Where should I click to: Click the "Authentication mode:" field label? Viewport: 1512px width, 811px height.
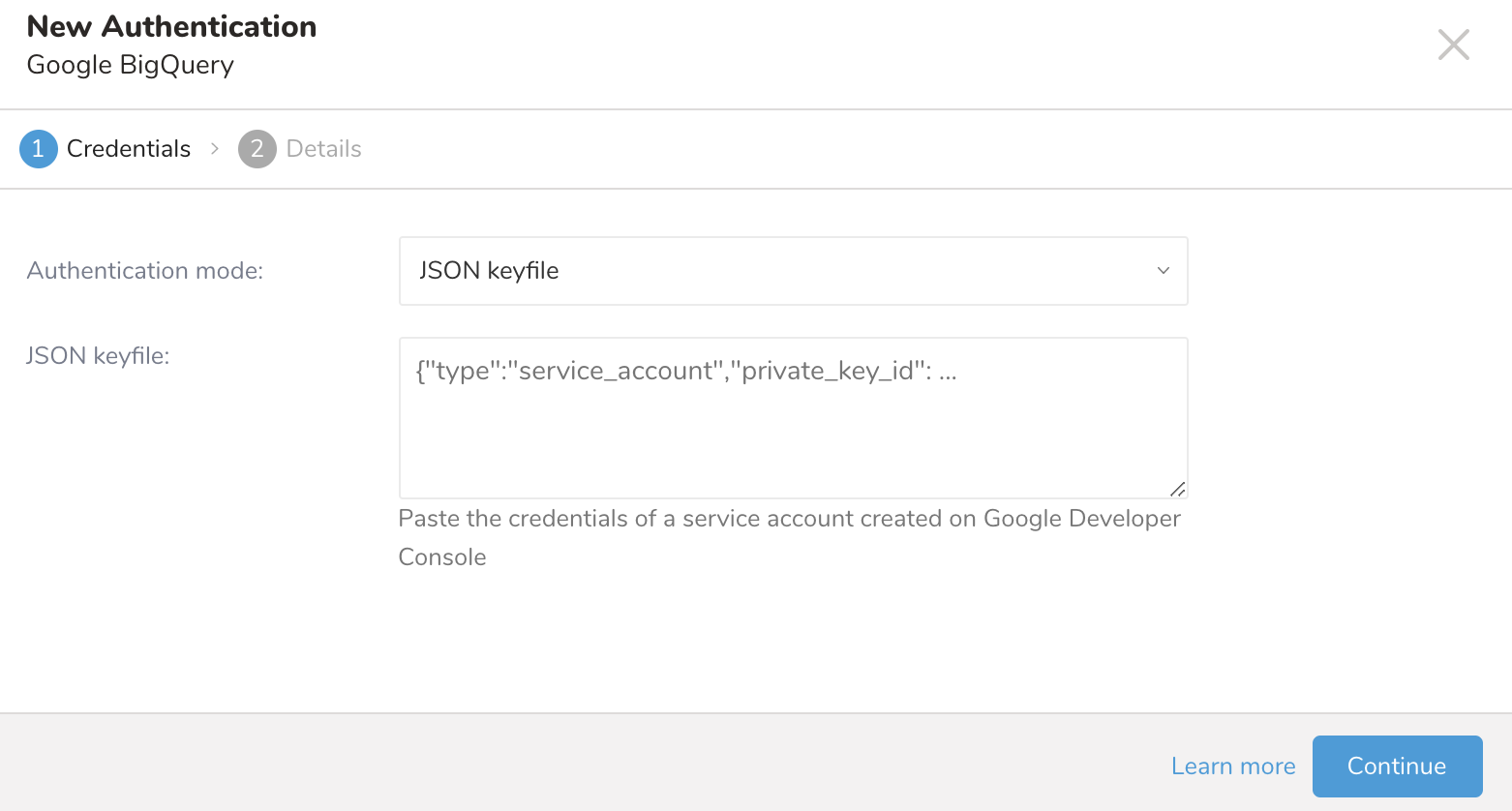pos(145,271)
